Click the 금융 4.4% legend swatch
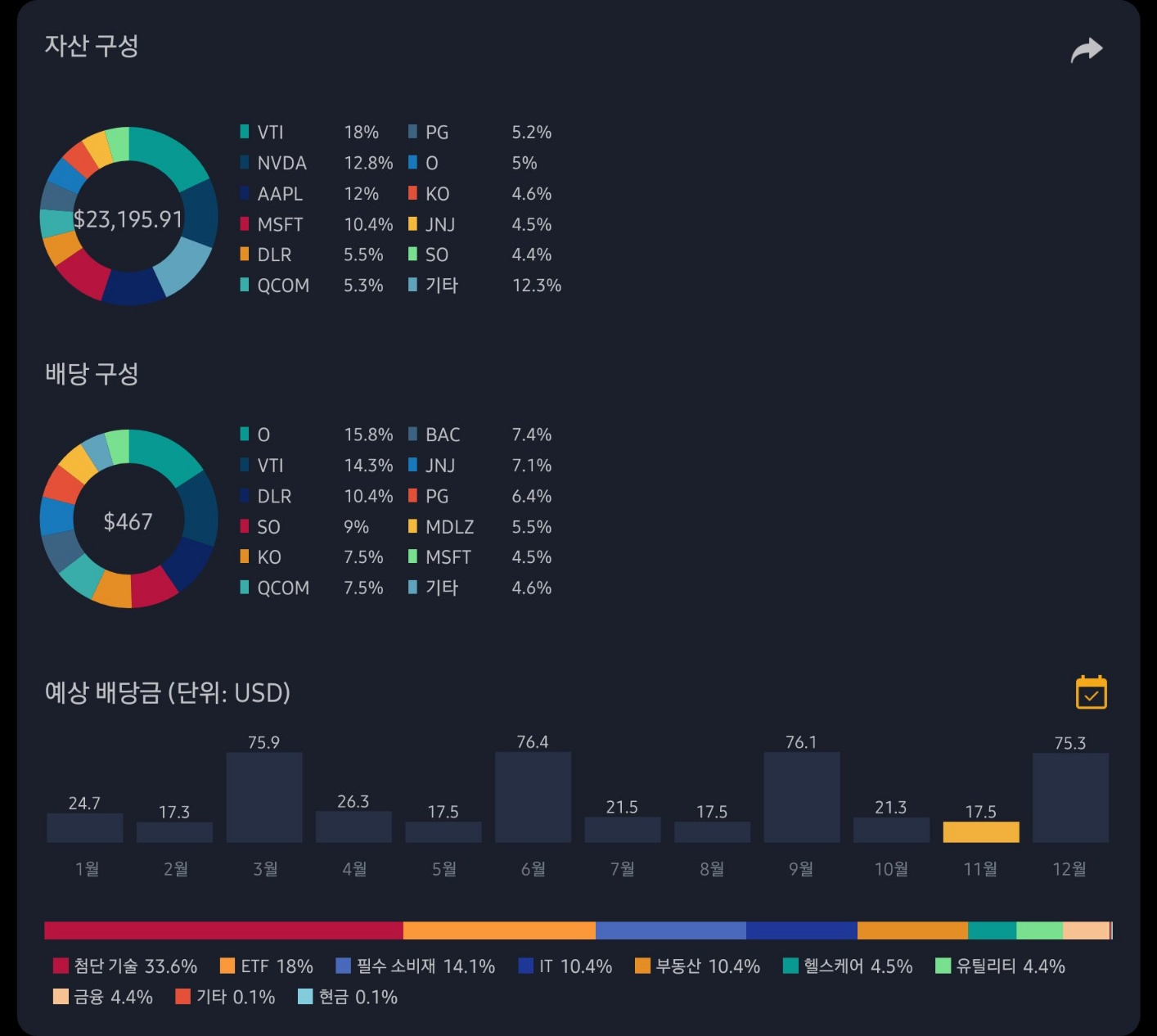 (61, 997)
